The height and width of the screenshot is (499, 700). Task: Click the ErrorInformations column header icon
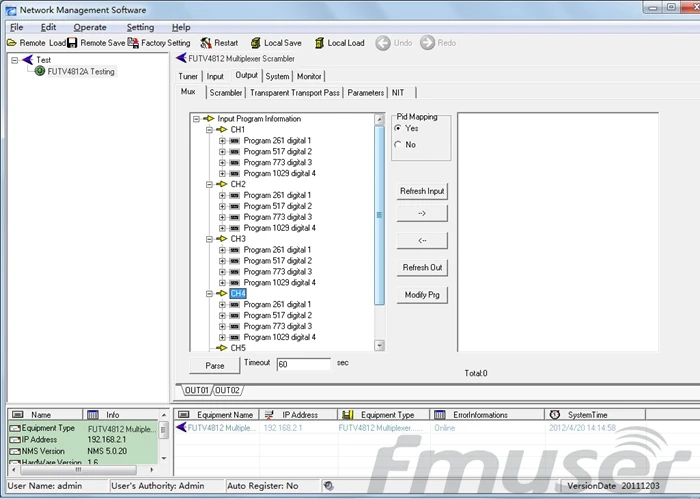click(440, 415)
